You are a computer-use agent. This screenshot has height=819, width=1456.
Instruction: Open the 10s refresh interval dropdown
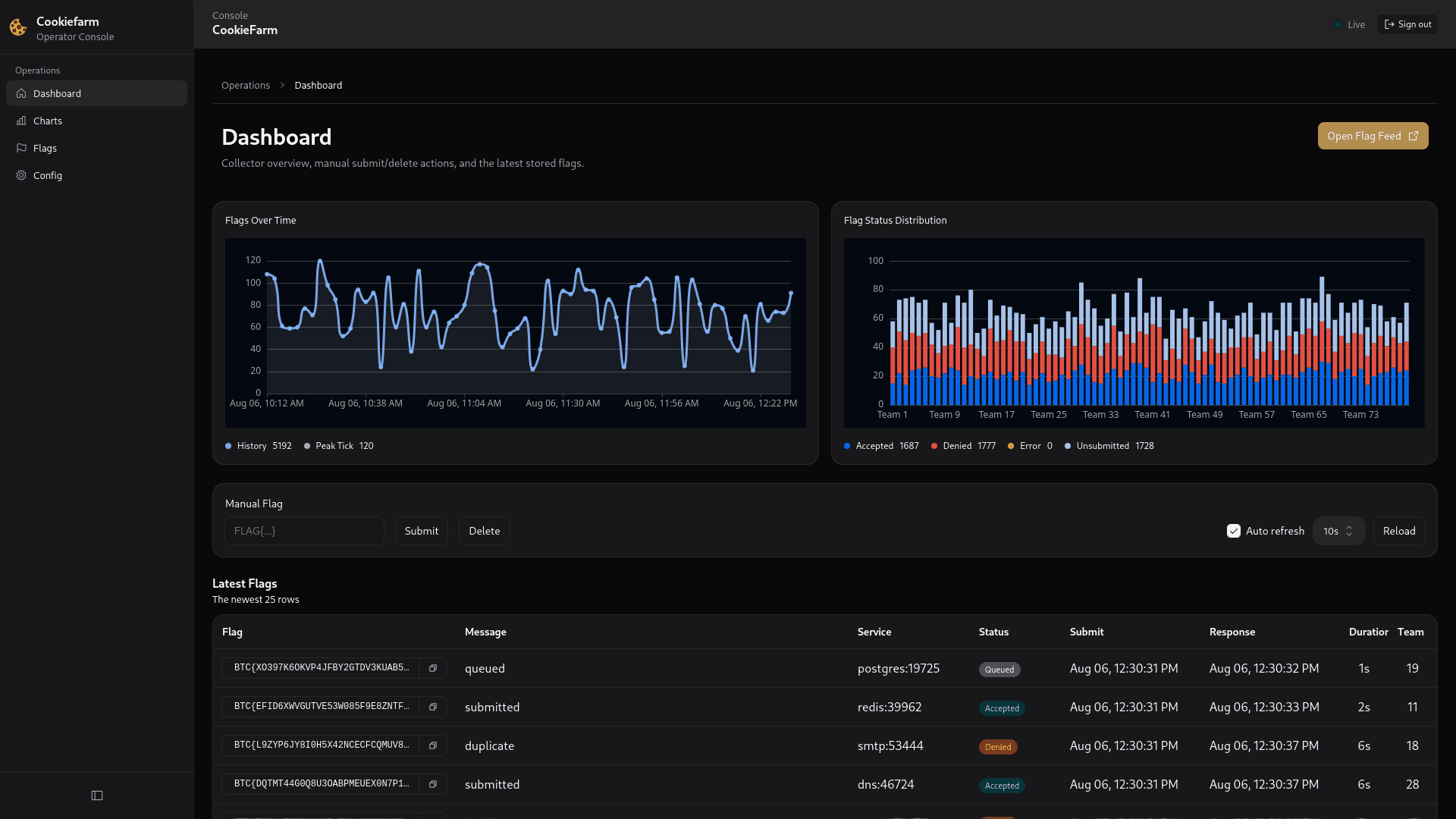[1338, 531]
